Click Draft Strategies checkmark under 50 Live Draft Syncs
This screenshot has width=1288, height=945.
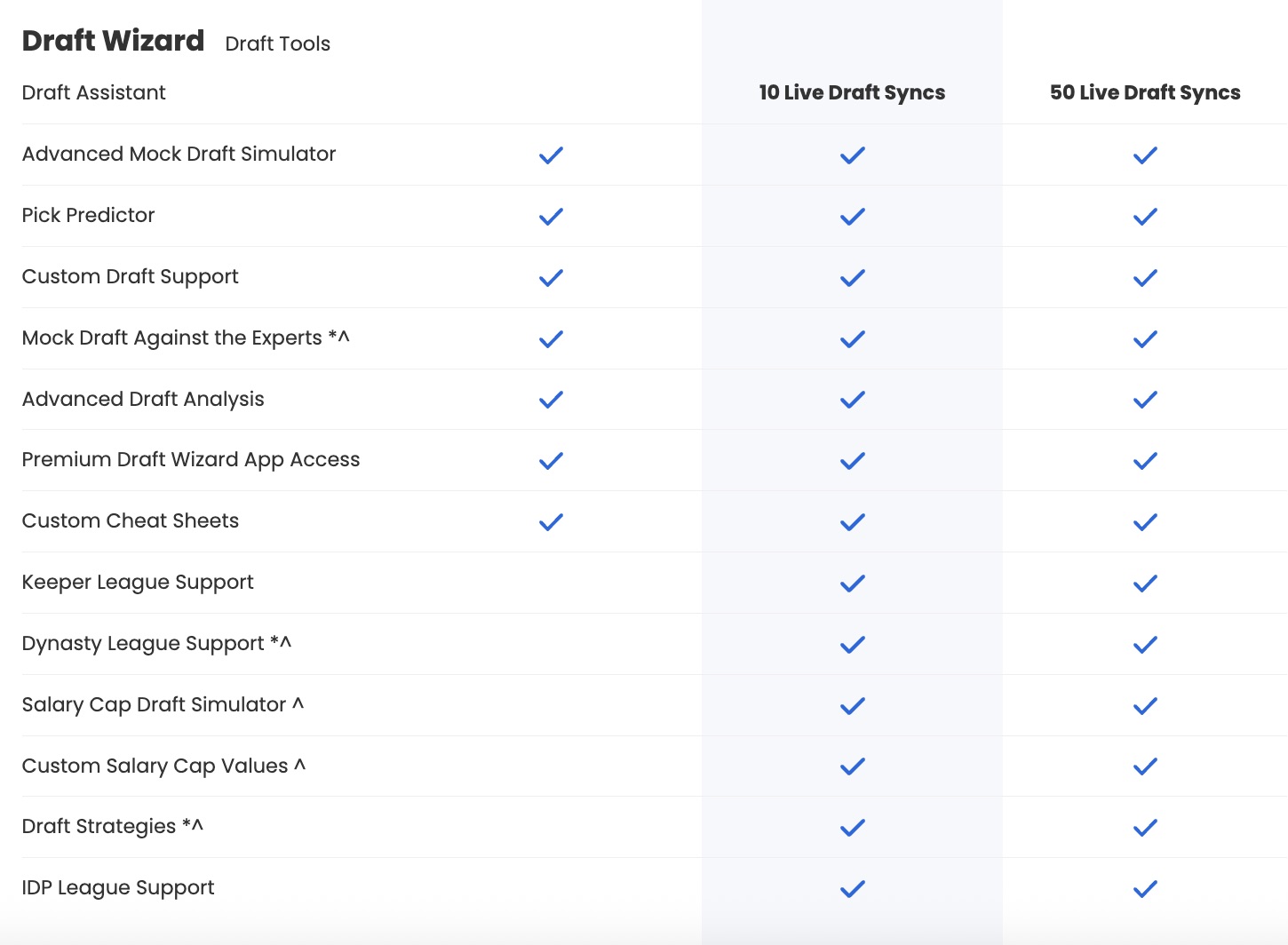(x=1145, y=828)
